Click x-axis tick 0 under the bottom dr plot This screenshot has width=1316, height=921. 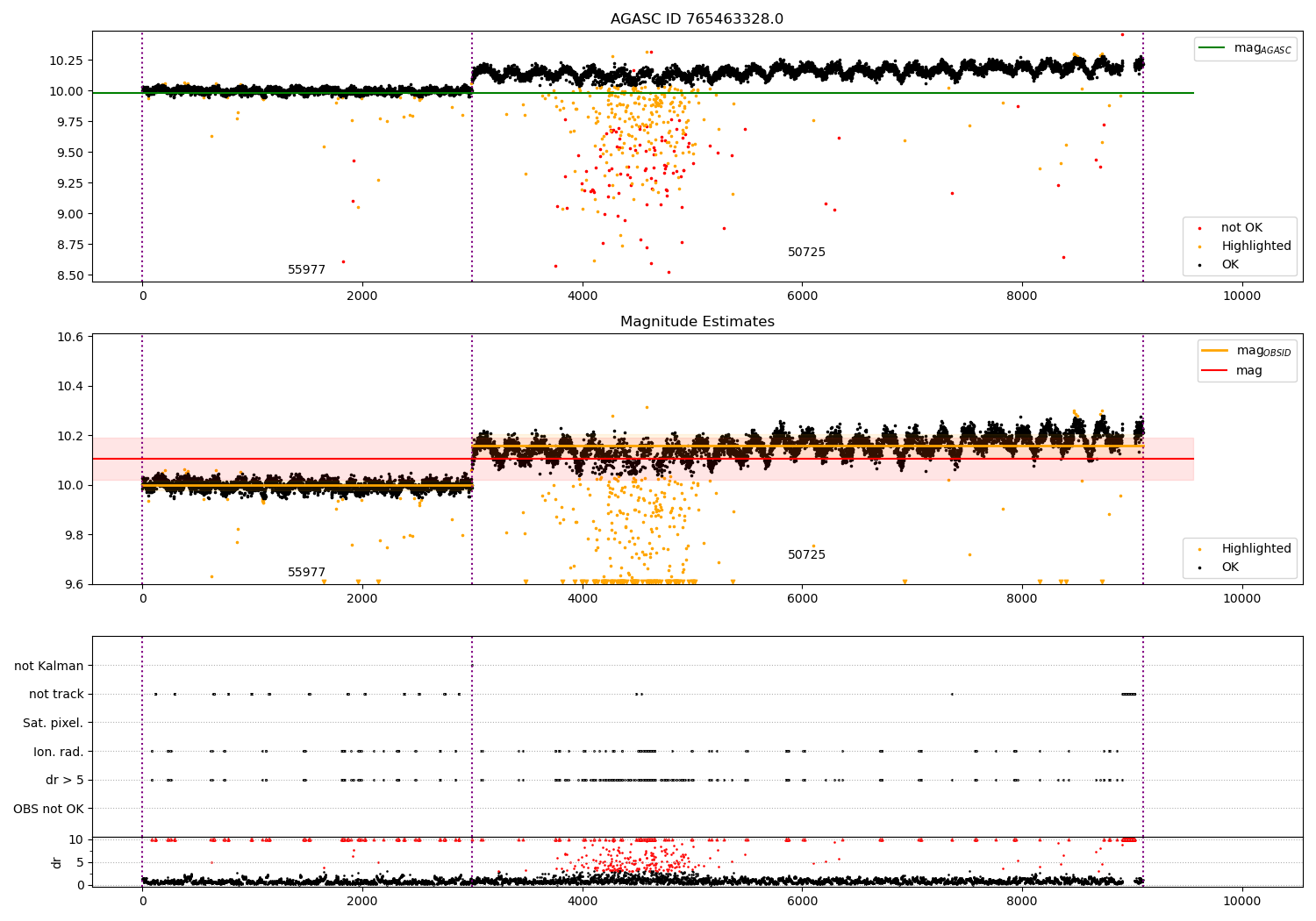142,902
